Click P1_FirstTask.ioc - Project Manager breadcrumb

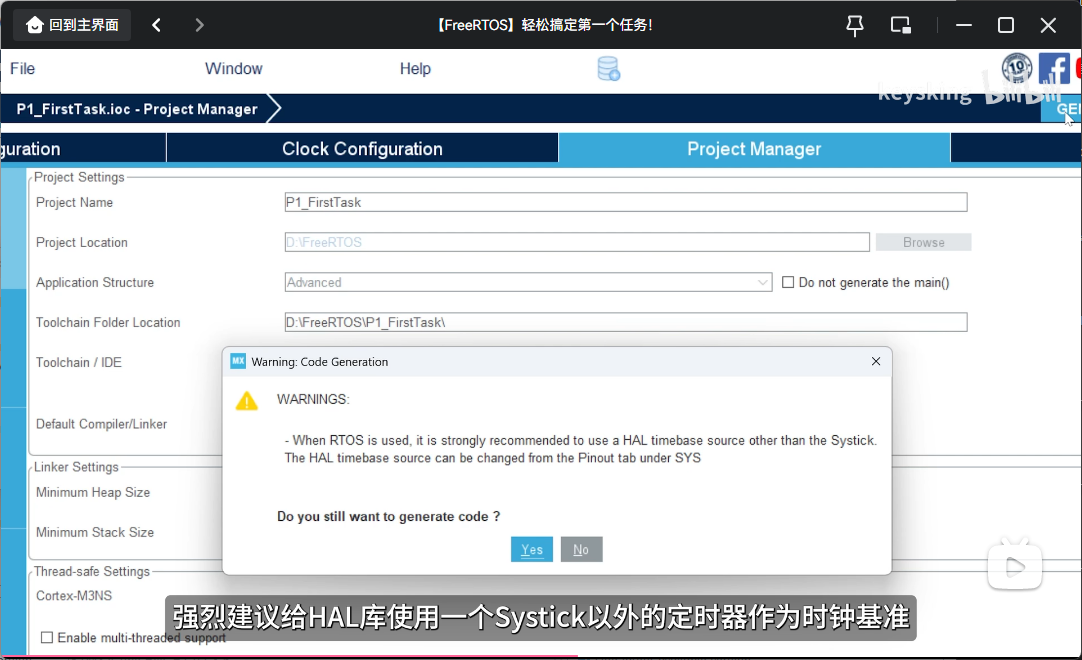[137, 109]
